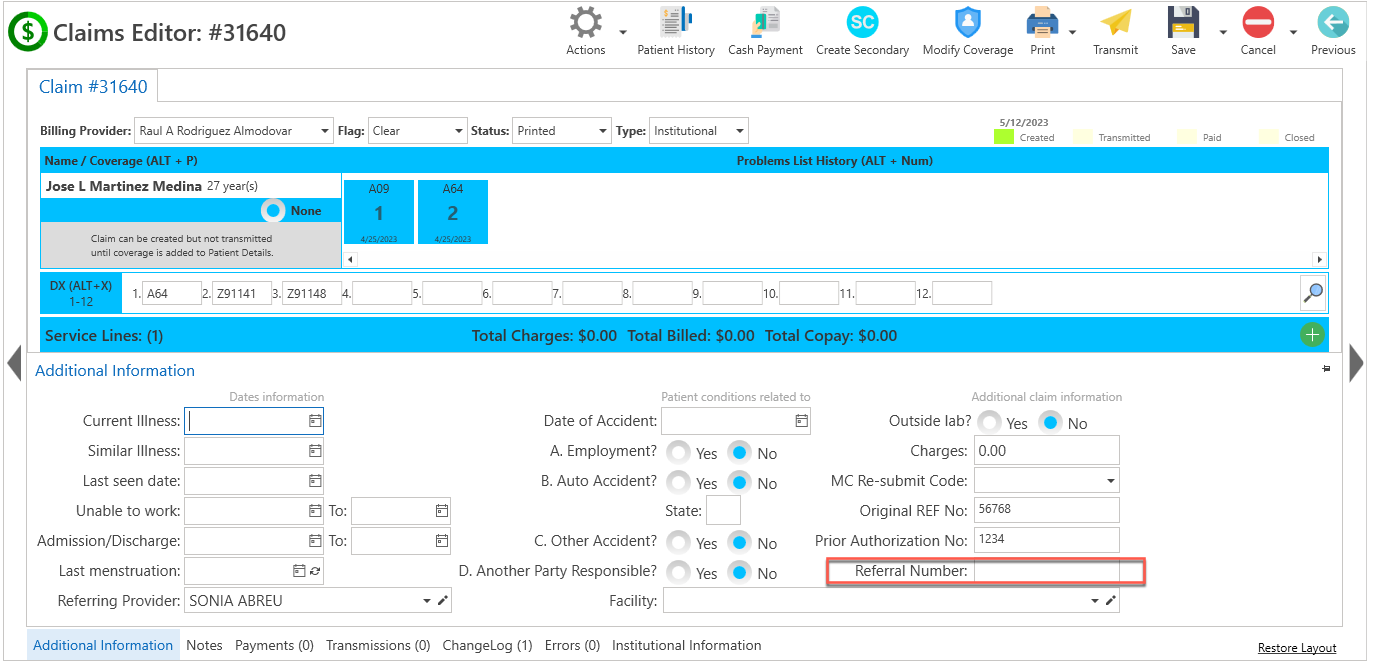Image resolution: width=1375 pixels, height=665 pixels.
Task: Pin the Additional Information panel
Action: (1326, 369)
